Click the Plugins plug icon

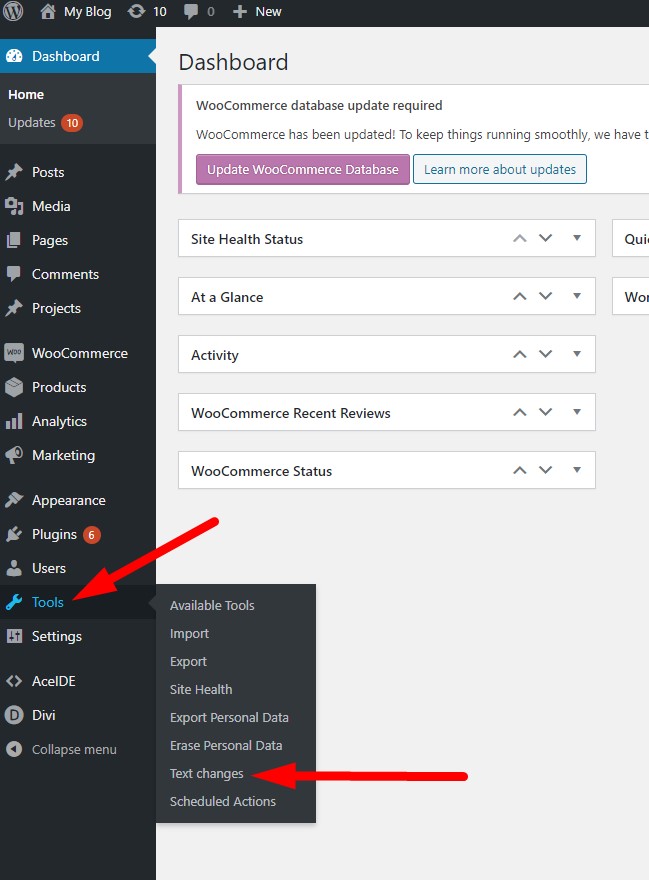(x=14, y=534)
